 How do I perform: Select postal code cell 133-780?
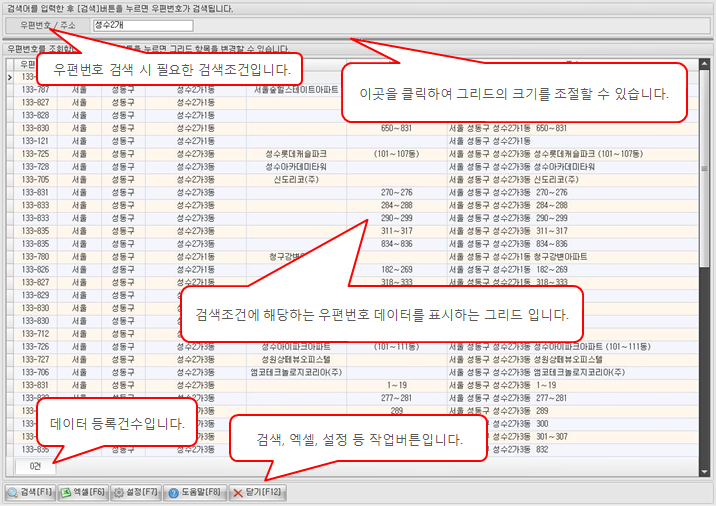point(35,257)
